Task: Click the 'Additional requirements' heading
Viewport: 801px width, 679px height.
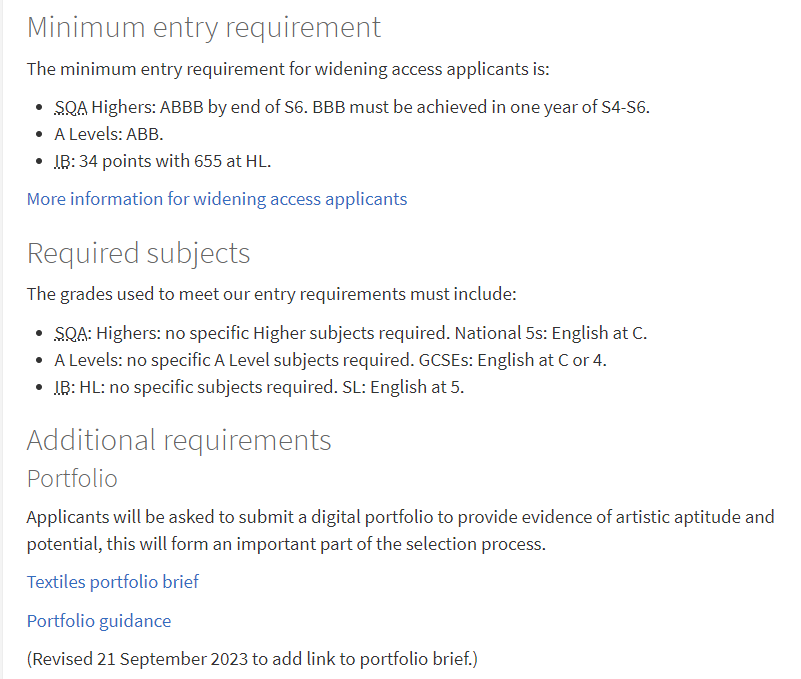Action: pyautogui.click(x=179, y=440)
